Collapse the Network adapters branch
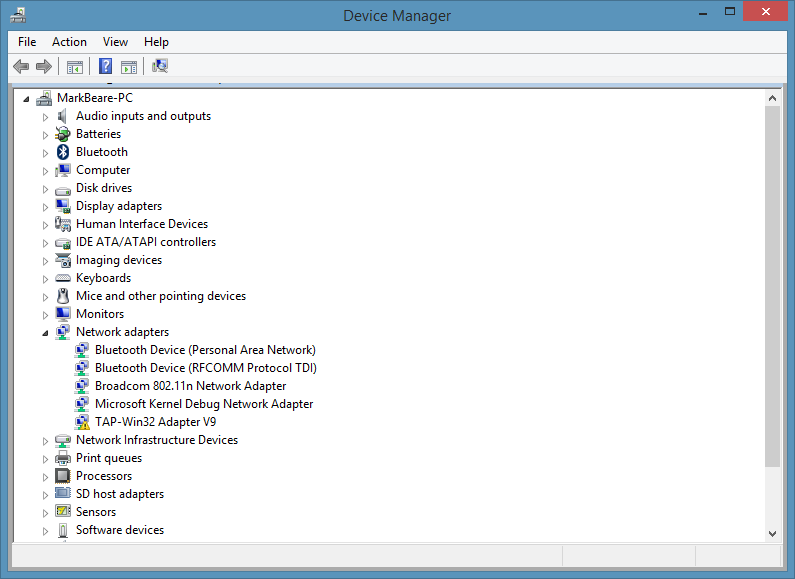Viewport: 795px width, 579px height. click(45, 333)
